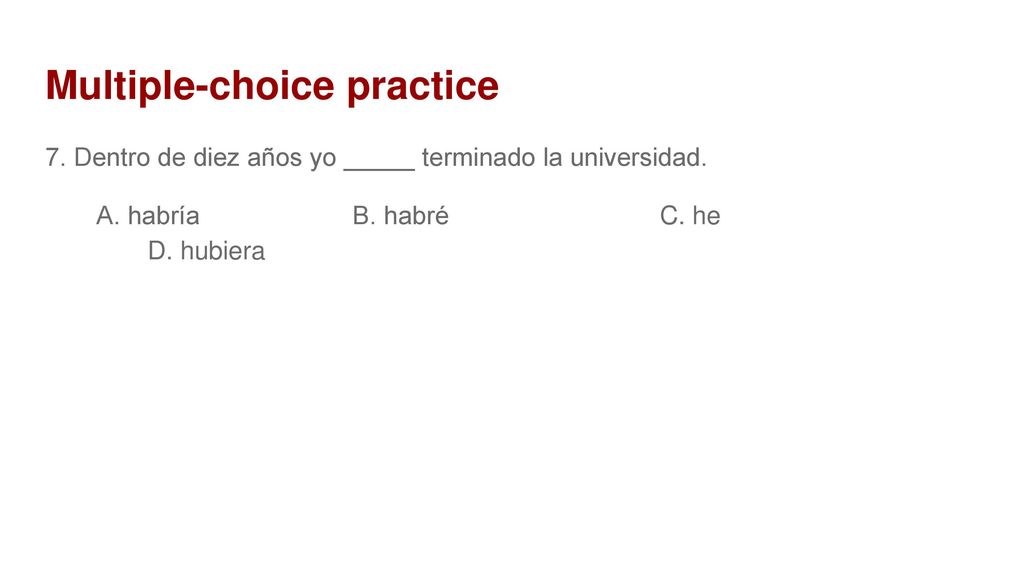Click the word Multiple-choice in the title

click(190, 86)
